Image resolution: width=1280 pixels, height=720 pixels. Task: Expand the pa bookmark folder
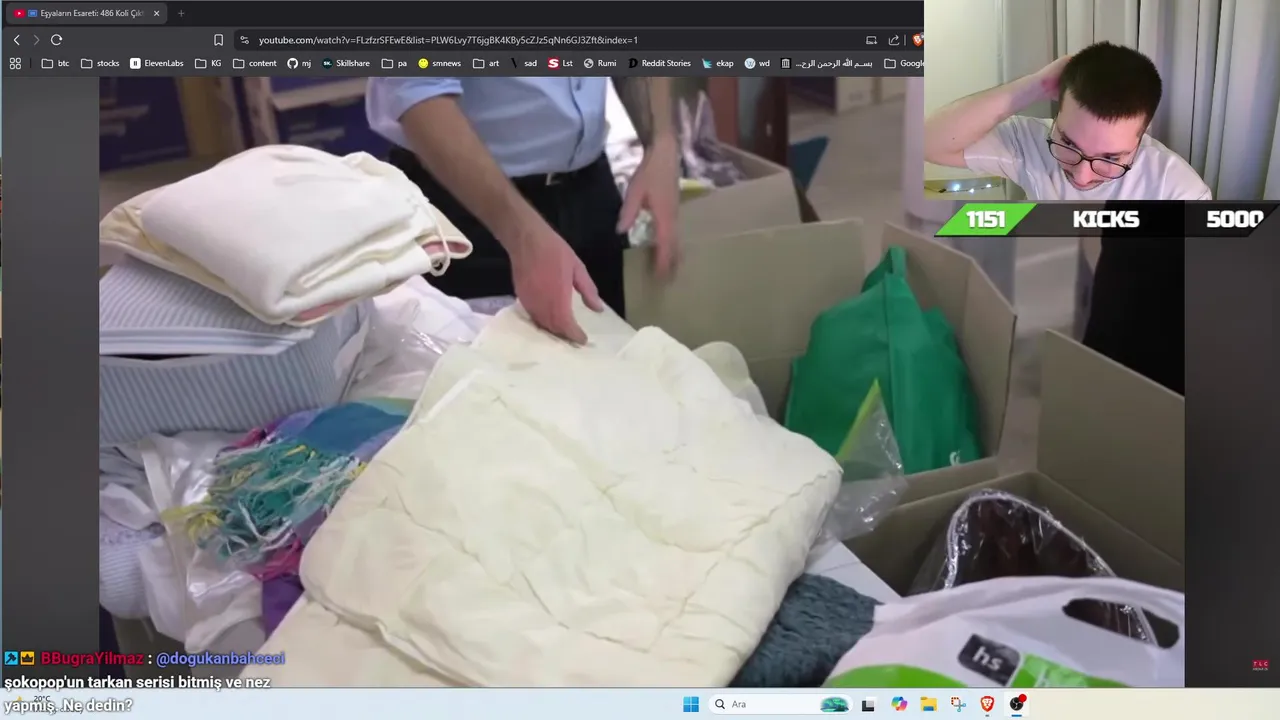tap(395, 63)
